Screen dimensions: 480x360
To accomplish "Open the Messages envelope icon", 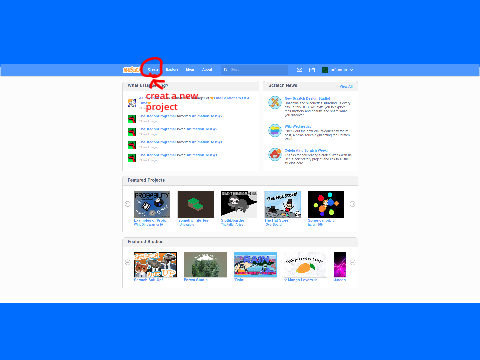I will click(299, 70).
